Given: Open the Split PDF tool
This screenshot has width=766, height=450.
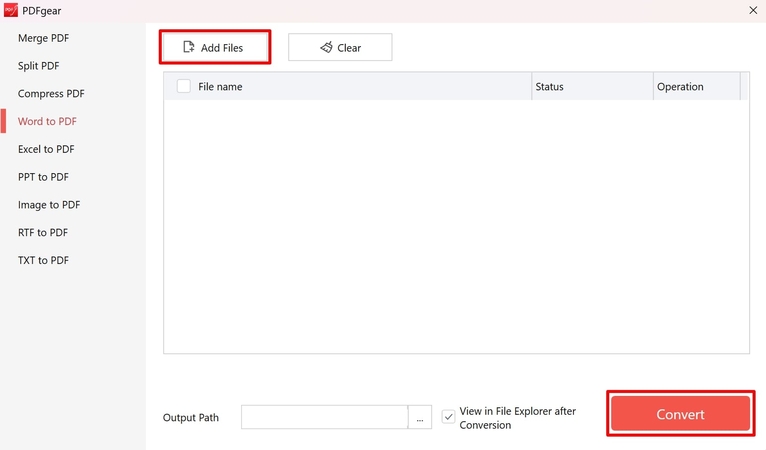Looking at the screenshot, I should 38,66.
